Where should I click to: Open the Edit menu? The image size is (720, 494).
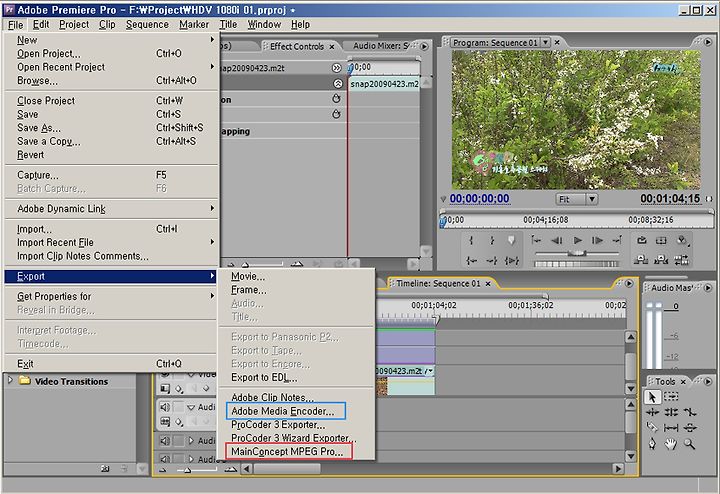pos(41,24)
